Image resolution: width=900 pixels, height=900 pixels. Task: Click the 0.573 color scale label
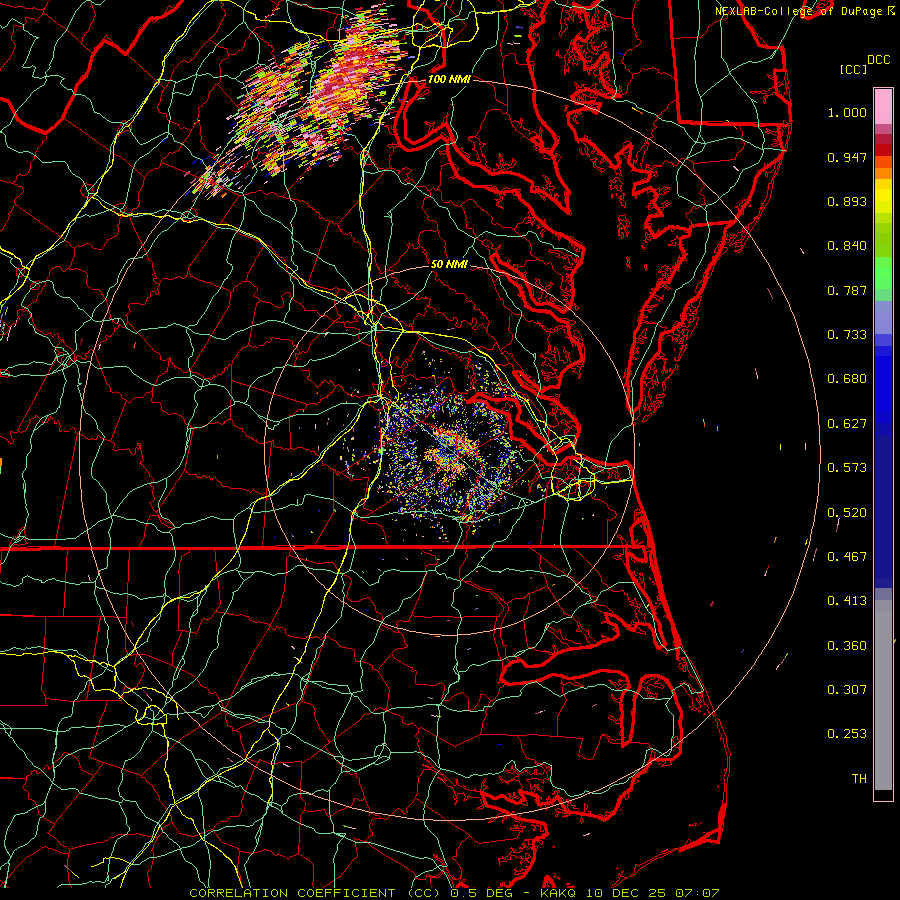(847, 468)
